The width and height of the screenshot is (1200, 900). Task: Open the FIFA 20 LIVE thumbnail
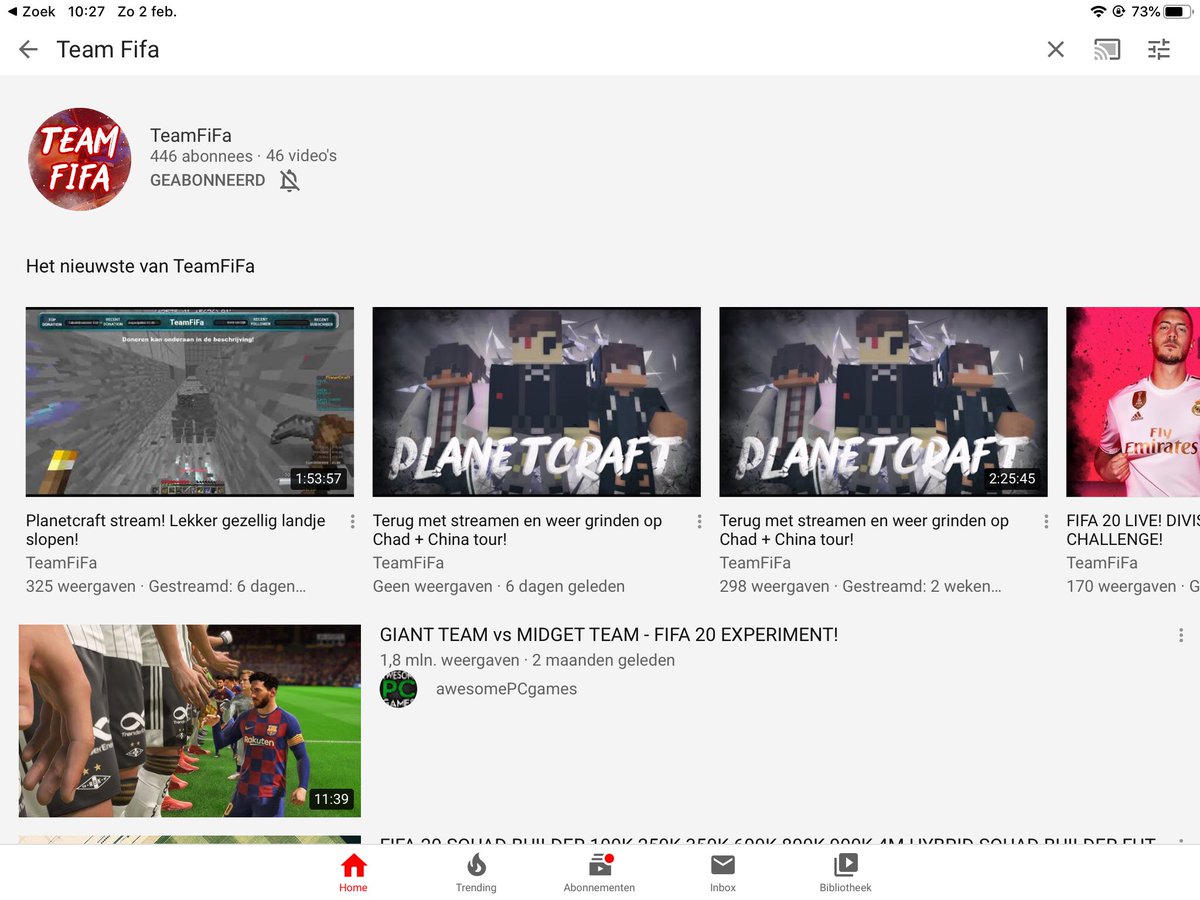(x=1133, y=402)
